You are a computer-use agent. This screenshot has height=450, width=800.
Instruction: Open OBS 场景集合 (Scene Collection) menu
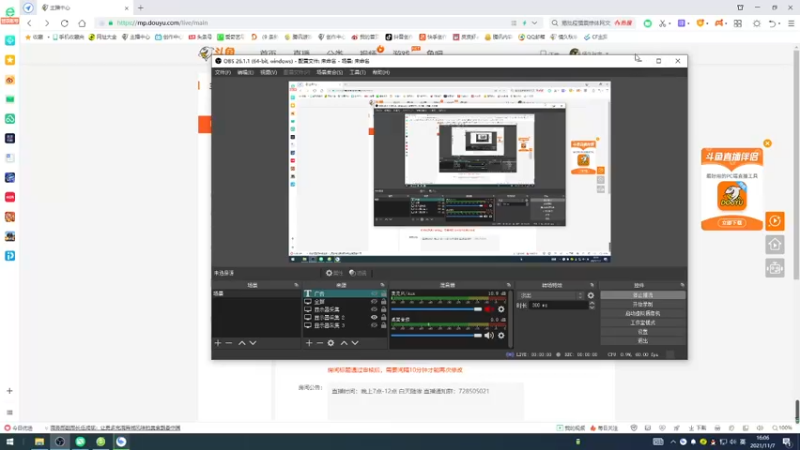(330, 72)
